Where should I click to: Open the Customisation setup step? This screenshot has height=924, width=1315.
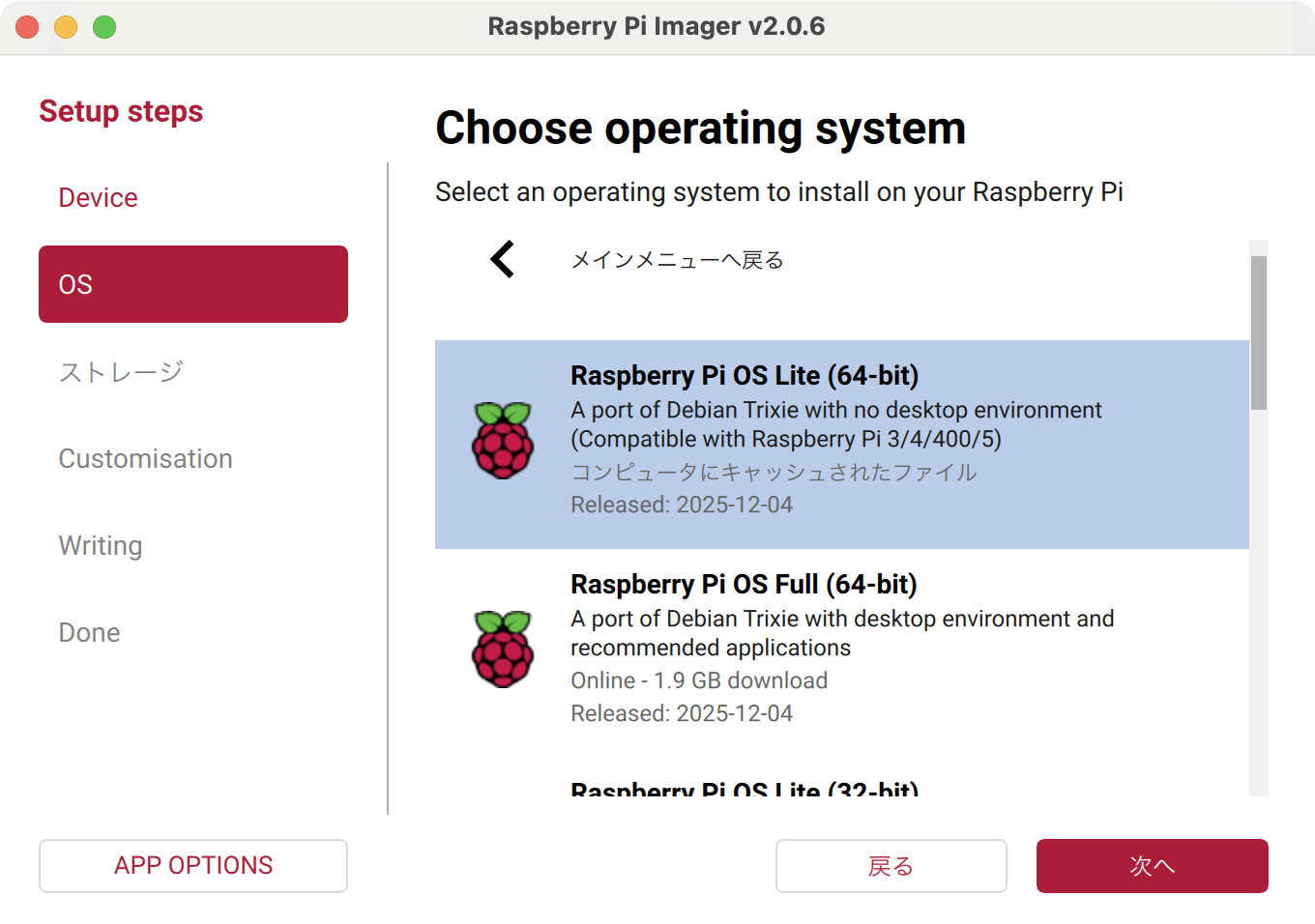(193, 458)
